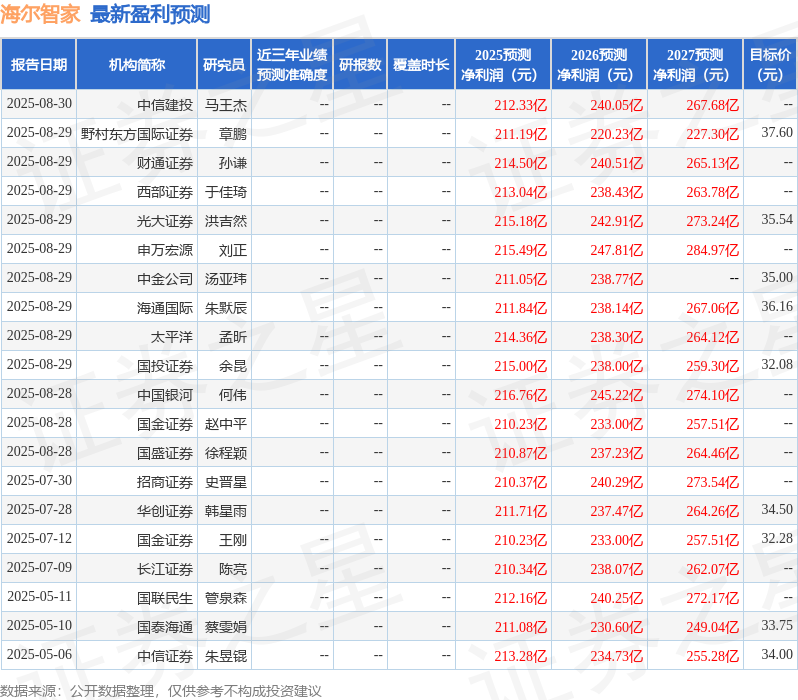Click researcher name 蔡雯娟
Image resolution: width=798 pixels, height=700 pixels.
[x=226, y=627]
